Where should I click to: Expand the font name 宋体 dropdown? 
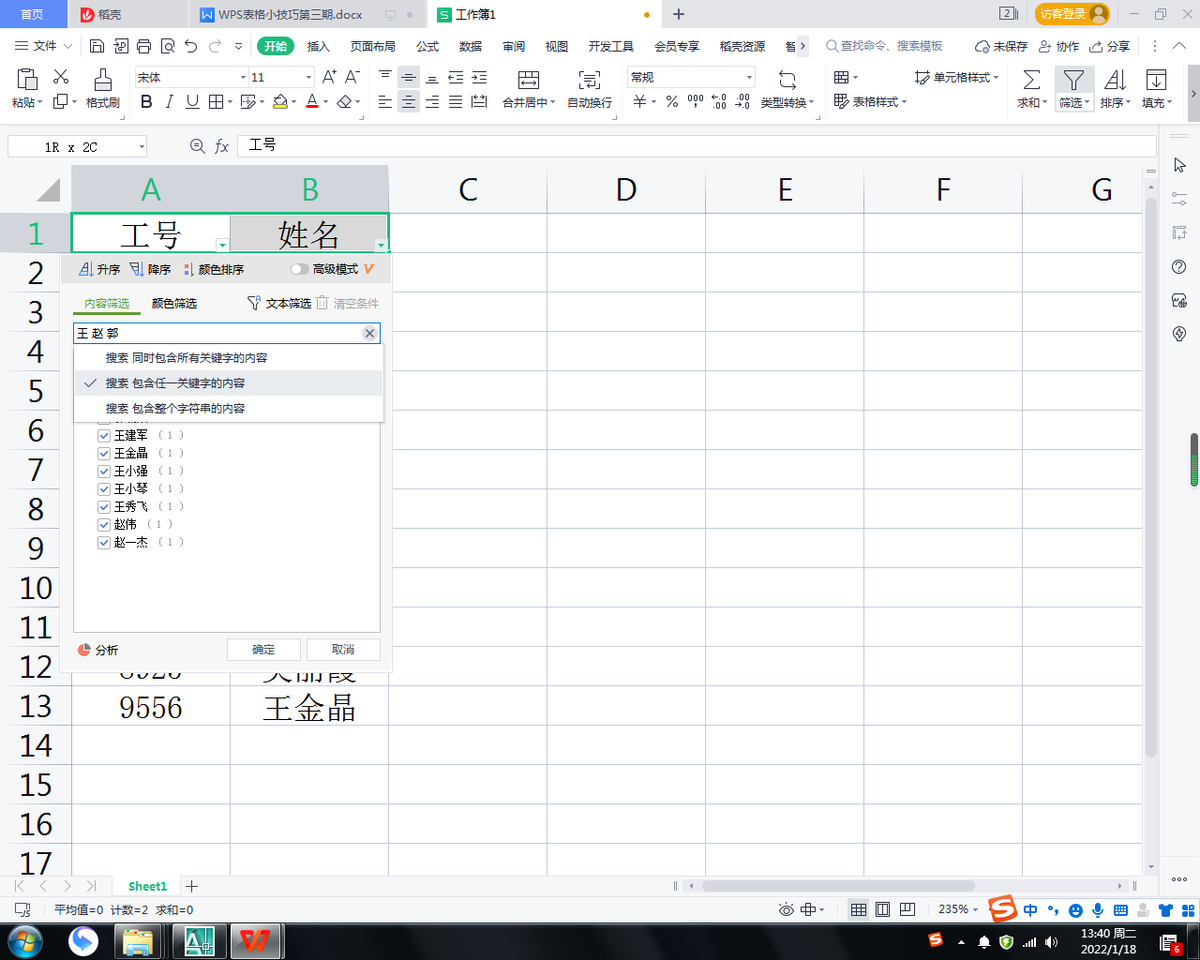242,77
